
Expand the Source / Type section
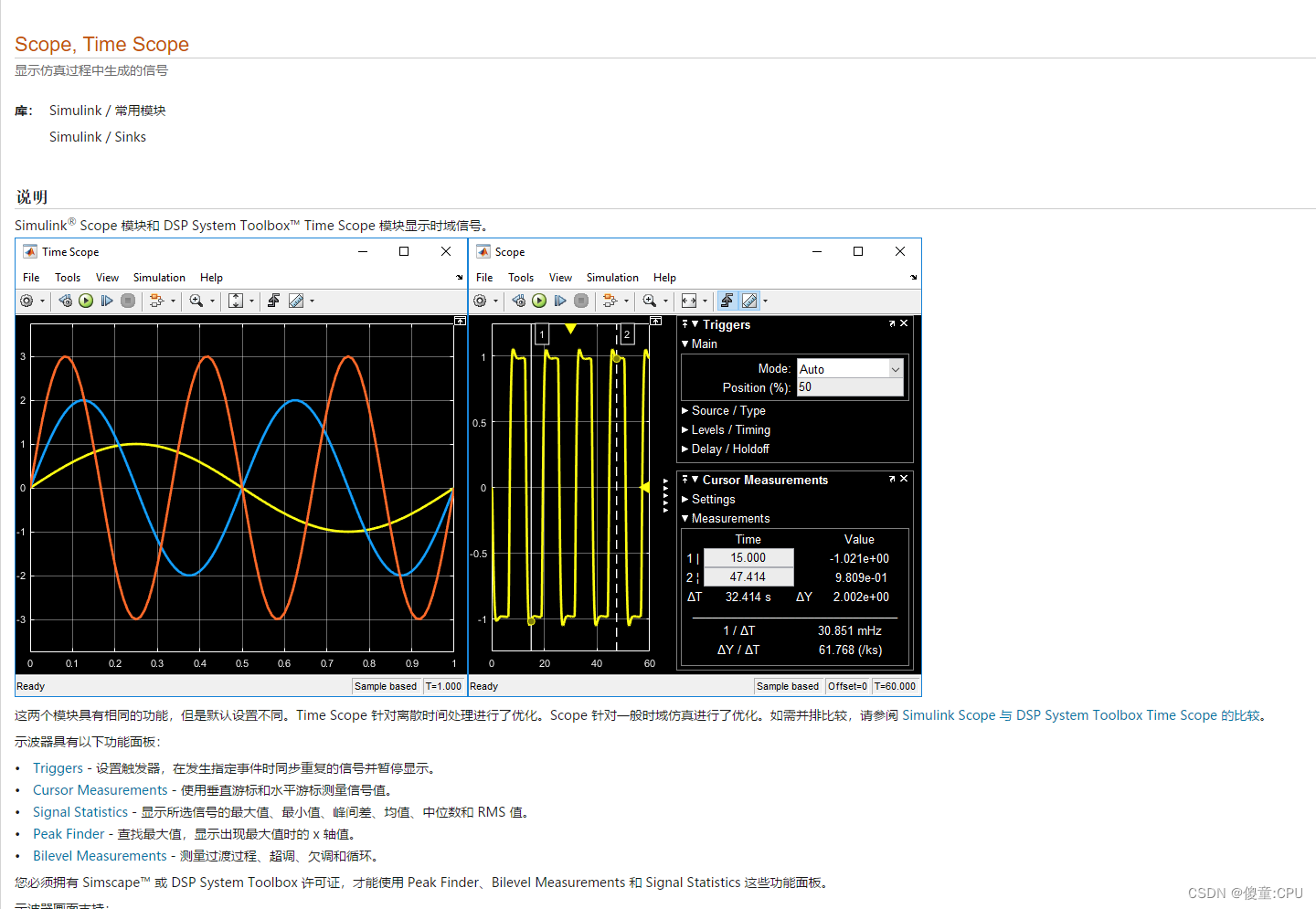[x=685, y=410]
